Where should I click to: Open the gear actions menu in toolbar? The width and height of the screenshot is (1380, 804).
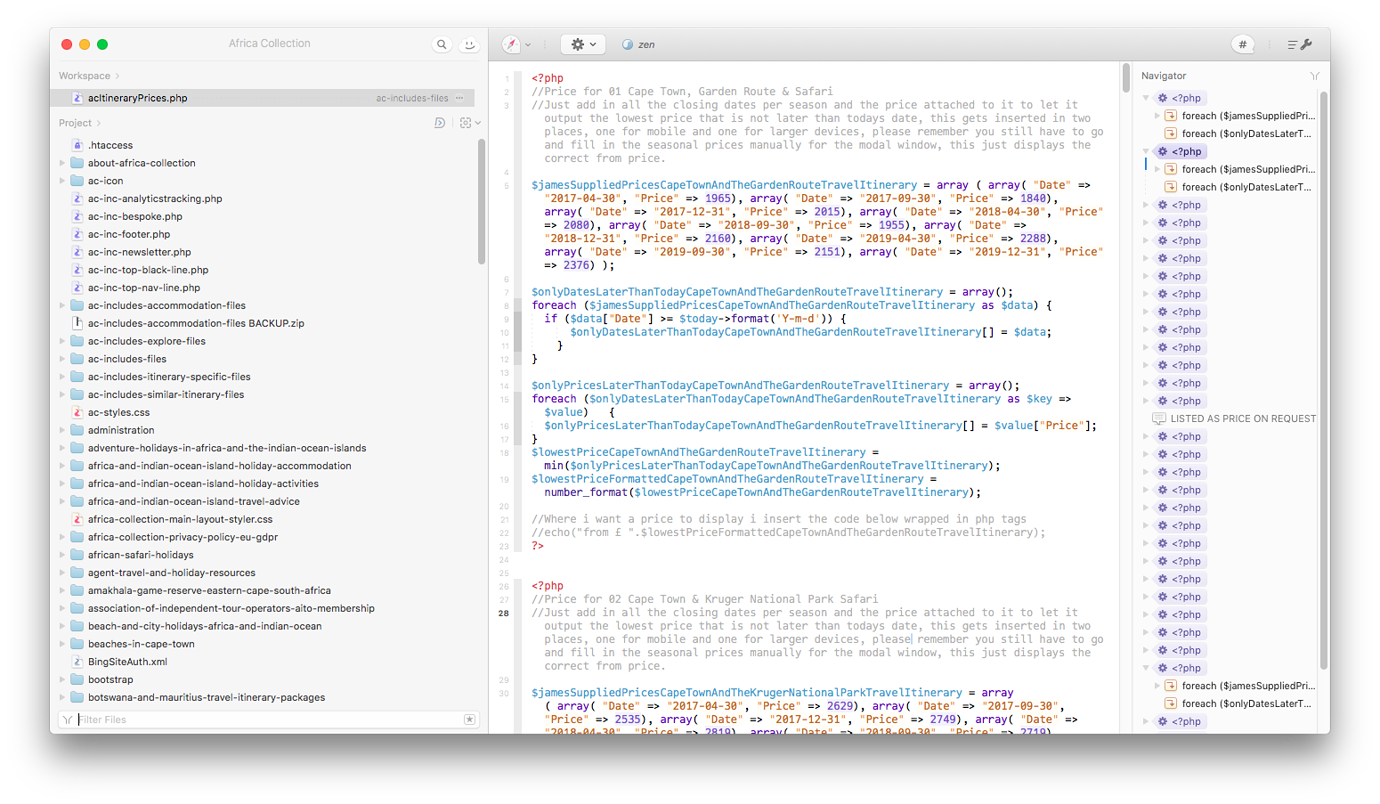pos(583,44)
